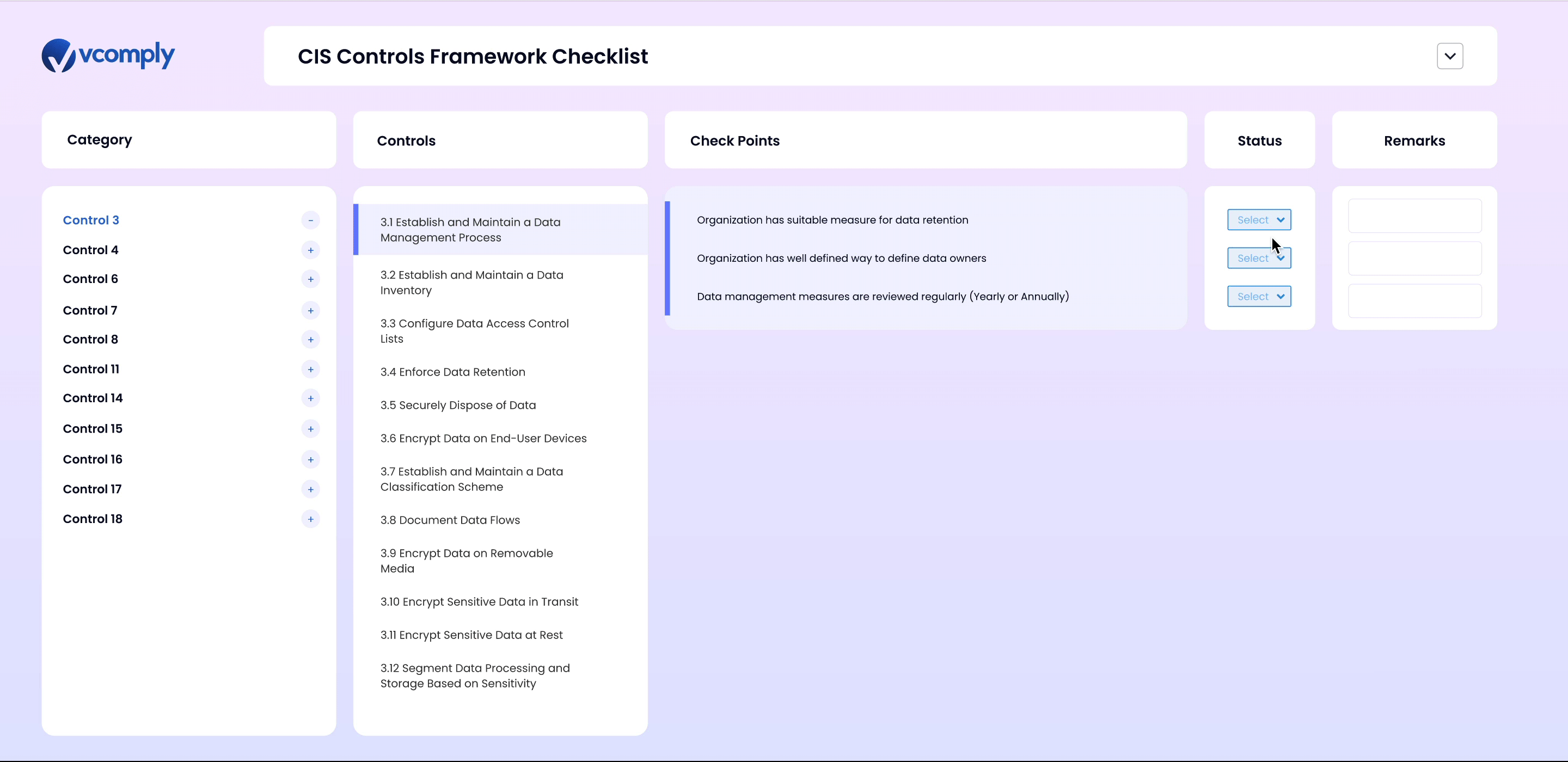Expand Control 6 category

310,279
